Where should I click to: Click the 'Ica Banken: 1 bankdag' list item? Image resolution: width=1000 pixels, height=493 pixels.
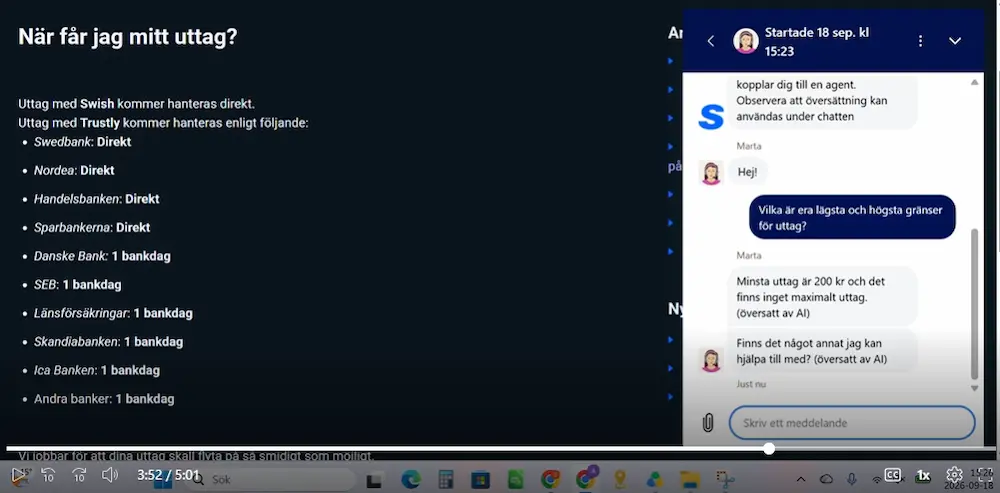click(97, 371)
